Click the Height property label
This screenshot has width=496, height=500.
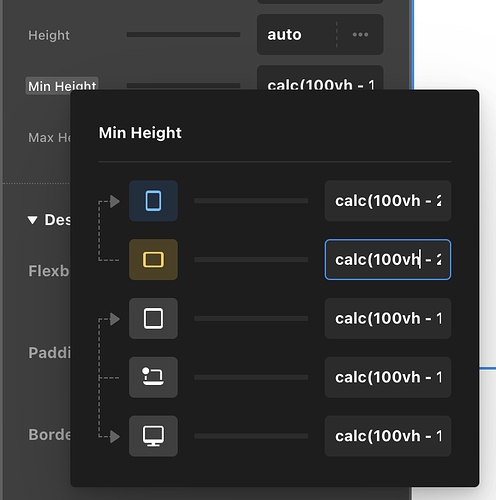[49, 35]
